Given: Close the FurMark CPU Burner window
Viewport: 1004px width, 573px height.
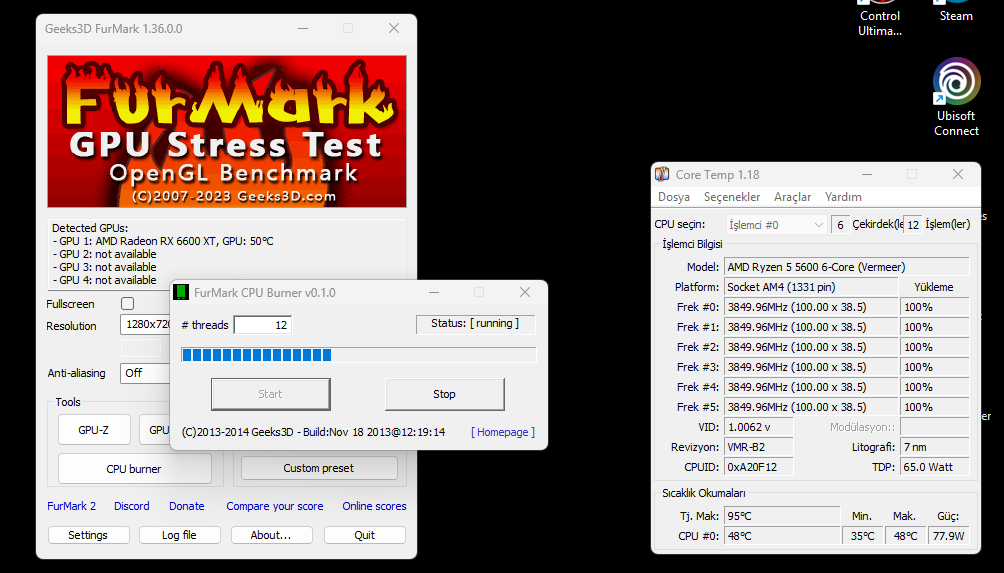Looking at the screenshot, I should click(525, 292).
